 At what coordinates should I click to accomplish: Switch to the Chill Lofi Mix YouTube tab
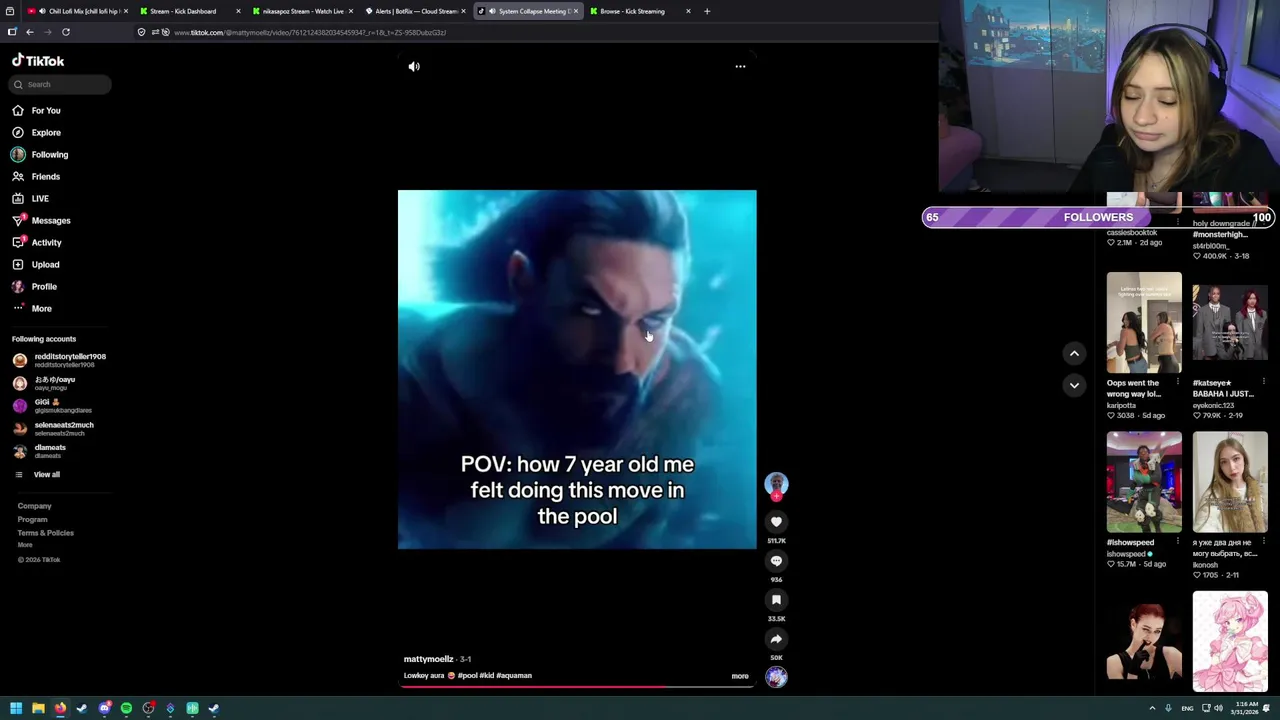[78, 11]
